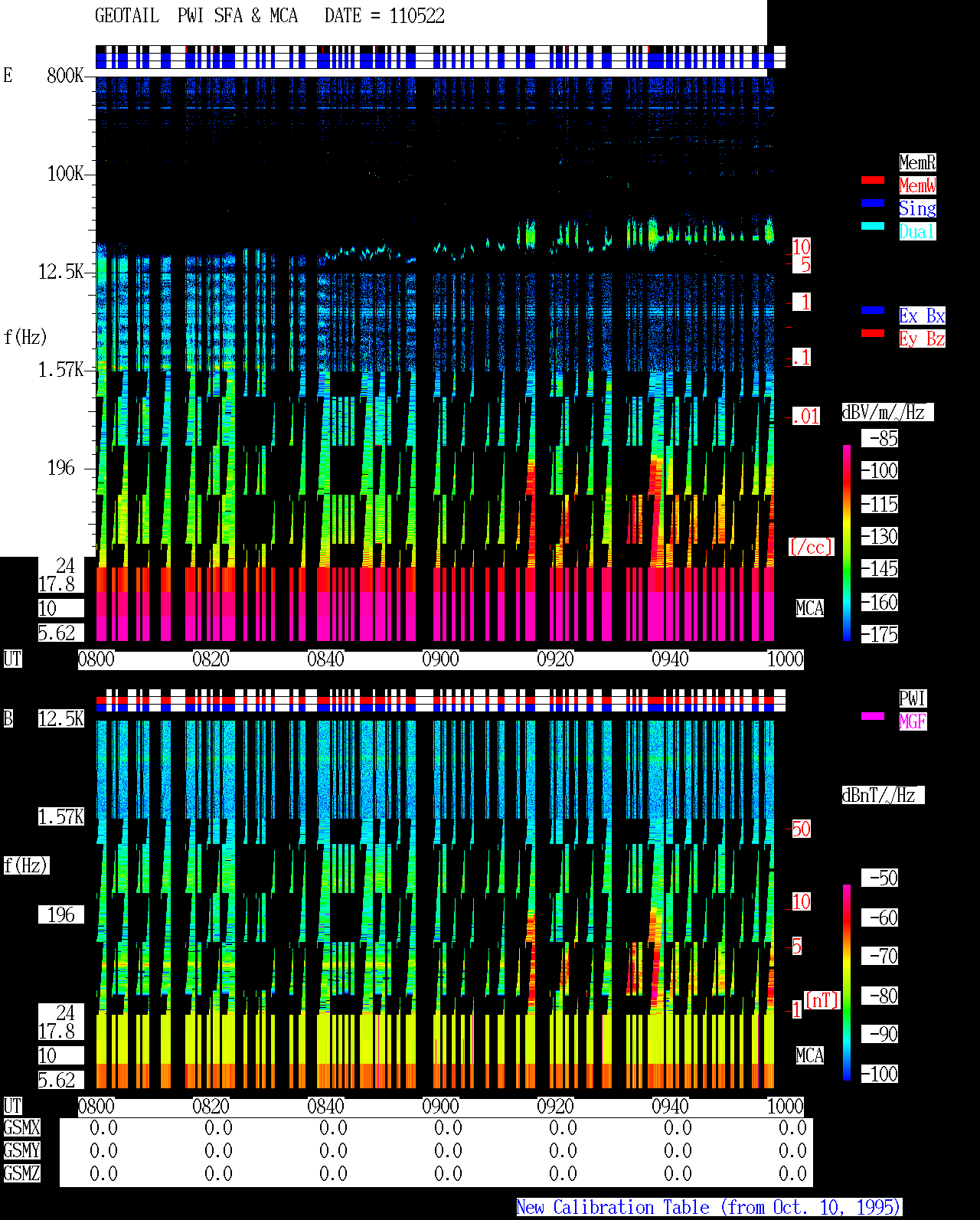Select the red swatch beside Ey Bz
The height and width of the screenshot is (1220, 980).
click(873, 333)
